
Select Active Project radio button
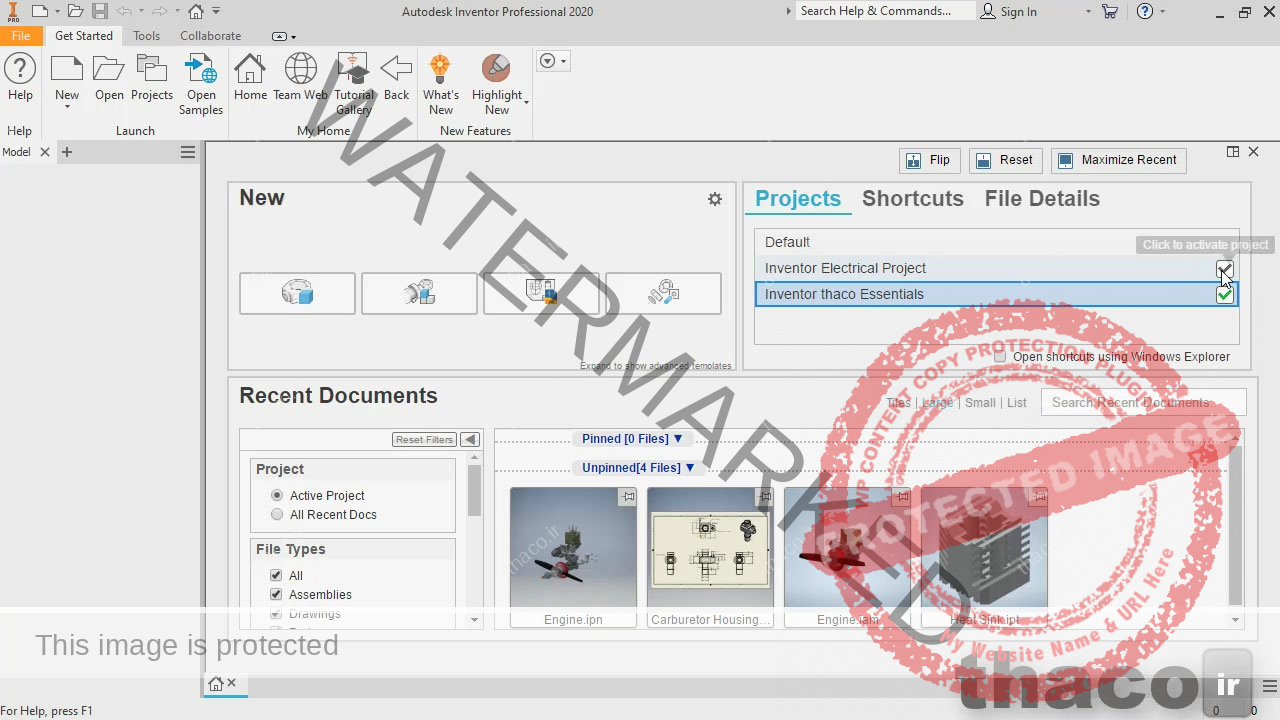[277, 496]
